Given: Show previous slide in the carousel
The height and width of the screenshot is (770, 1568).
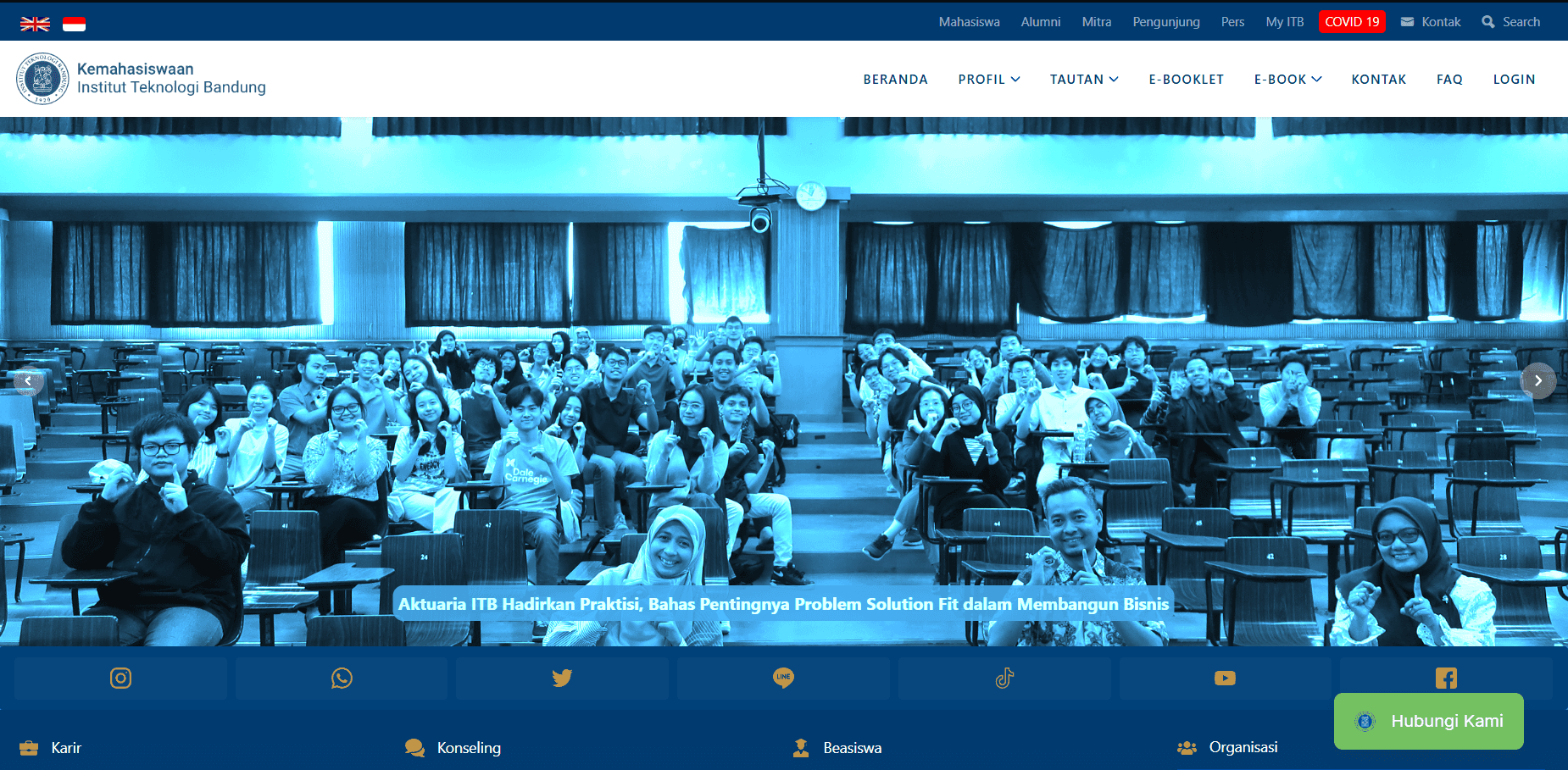Looking at the screenshot, I should [x=28, y=380].
